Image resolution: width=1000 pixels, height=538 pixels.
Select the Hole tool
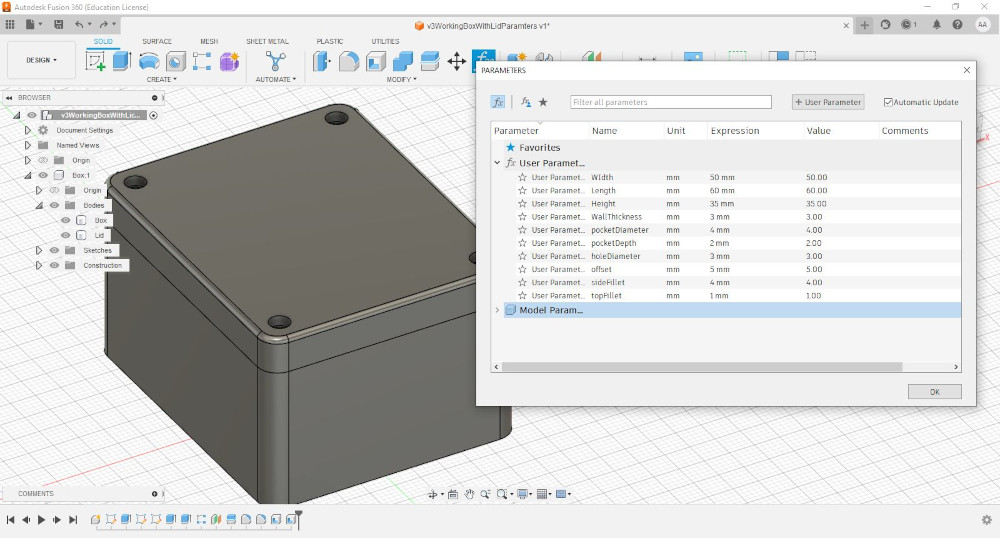[x=176, y=62]
